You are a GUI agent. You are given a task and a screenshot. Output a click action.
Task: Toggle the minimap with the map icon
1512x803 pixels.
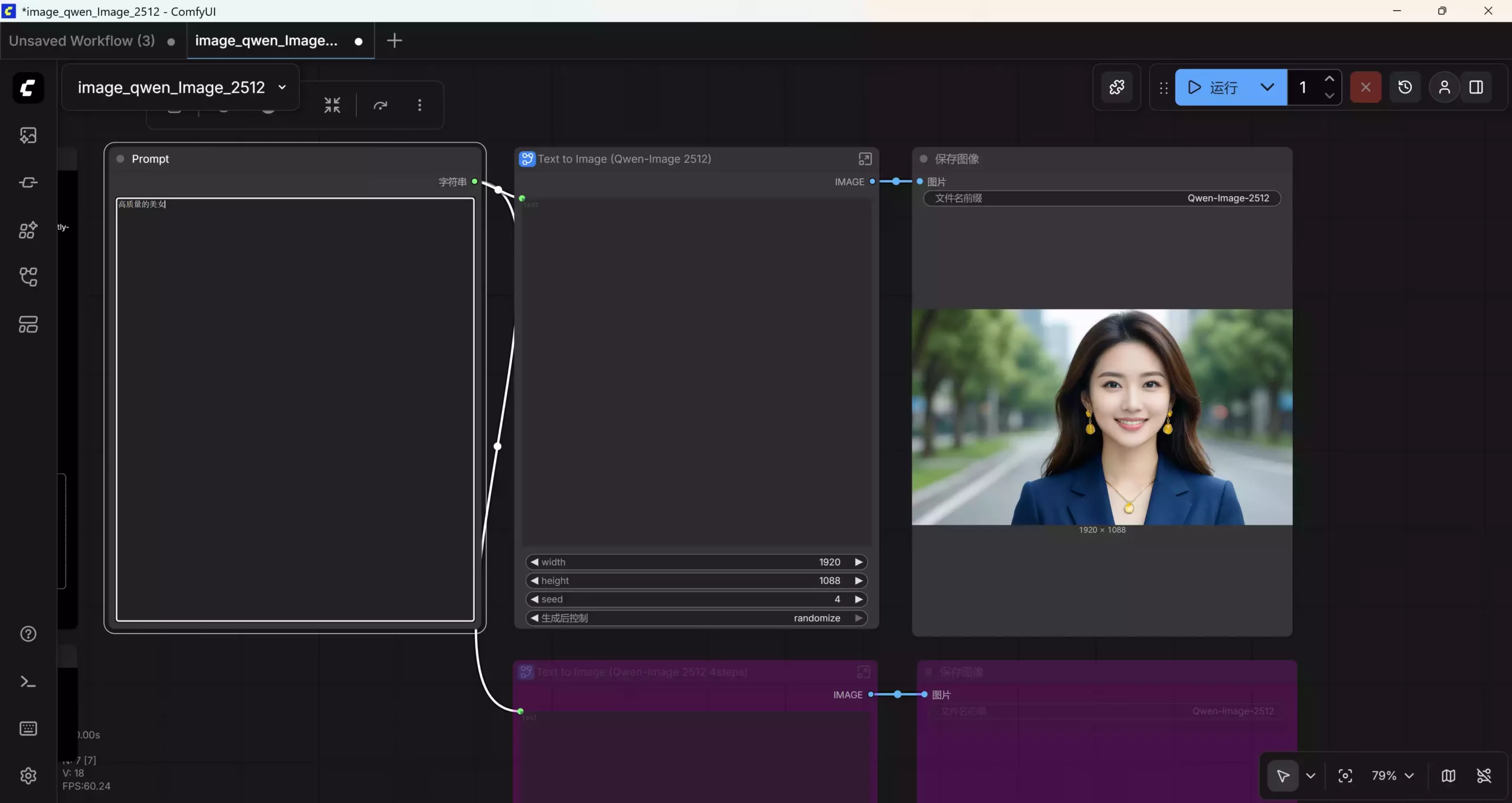tap(1449, 776)
